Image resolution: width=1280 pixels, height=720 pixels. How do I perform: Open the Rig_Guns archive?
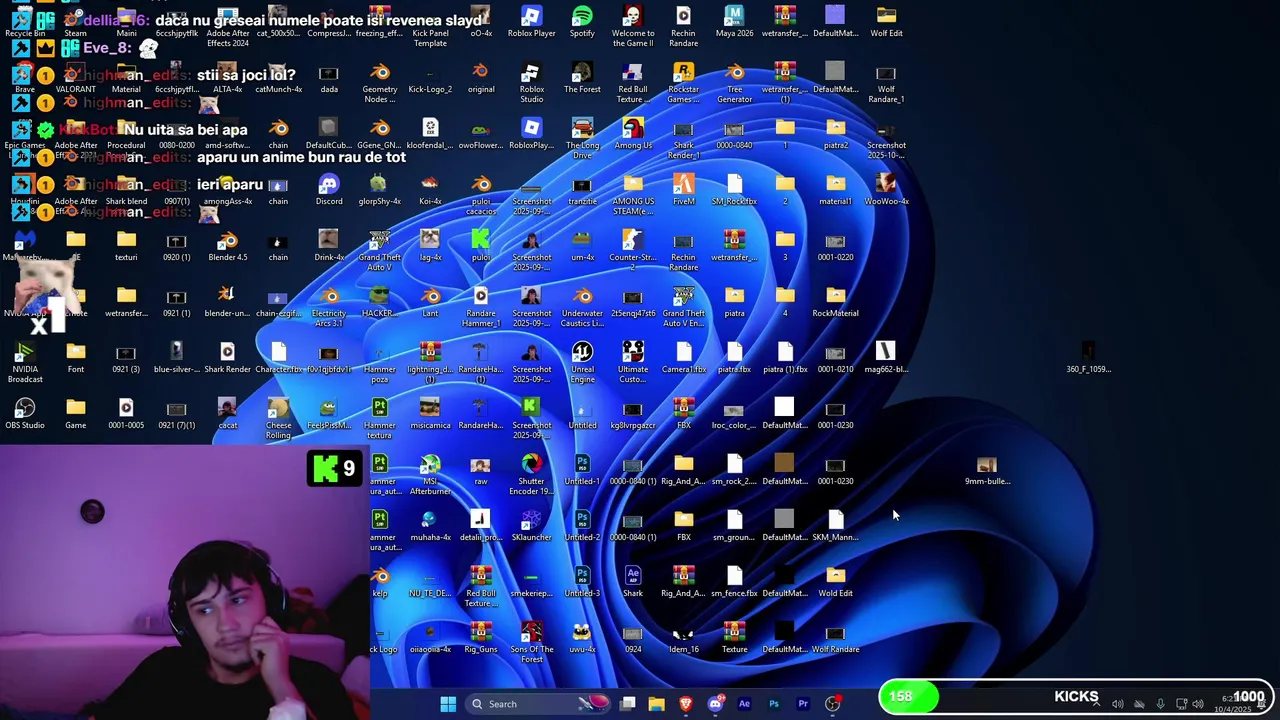tap(481, 638)
